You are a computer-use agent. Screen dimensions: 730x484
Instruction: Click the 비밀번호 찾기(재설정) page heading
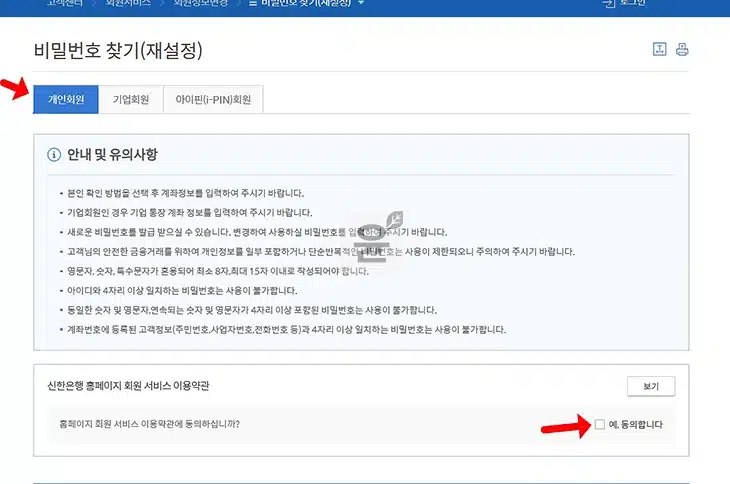[x=118, y=50]
